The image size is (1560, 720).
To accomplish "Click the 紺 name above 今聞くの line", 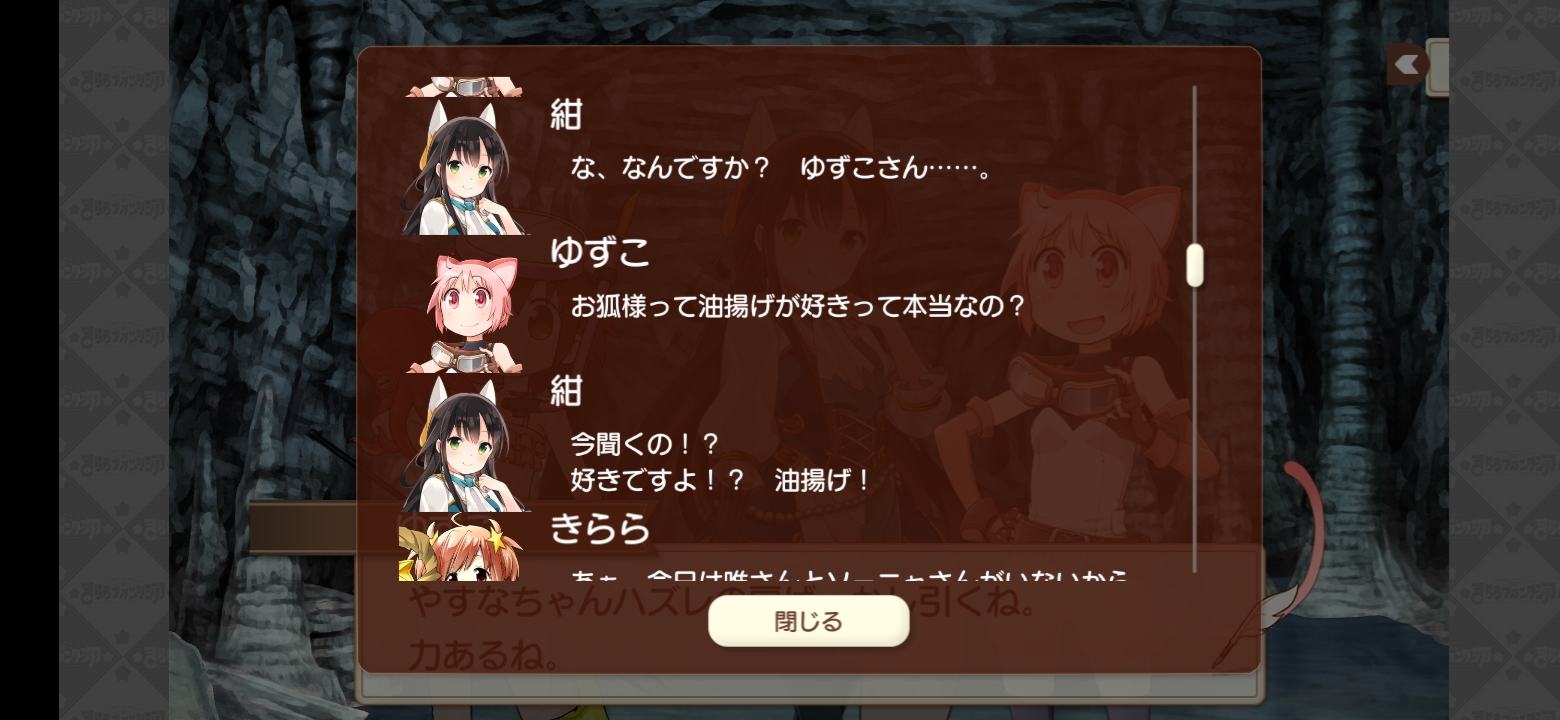I will coord(566,390).
